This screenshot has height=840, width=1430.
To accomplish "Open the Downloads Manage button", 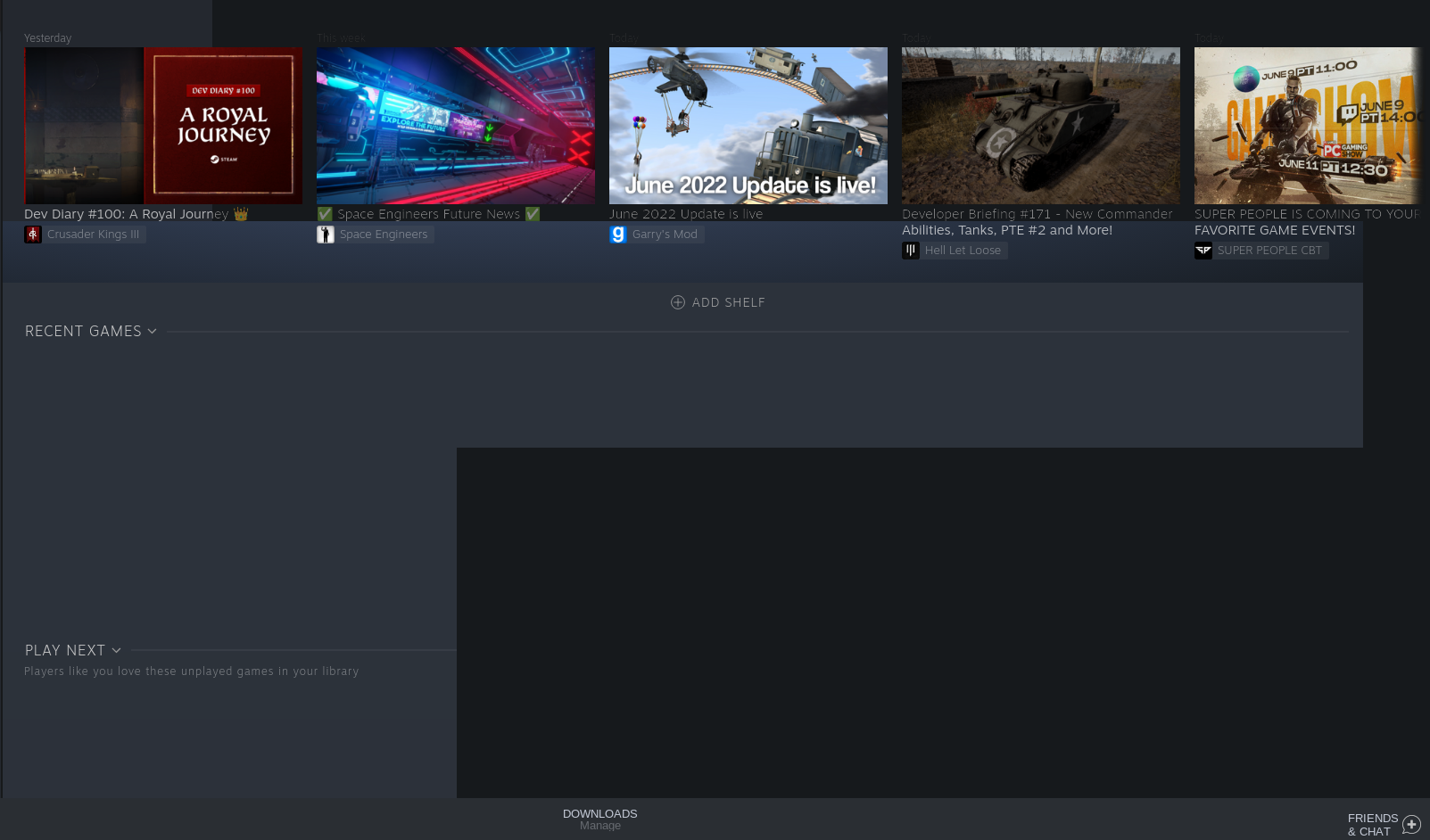I will [600, 819].
